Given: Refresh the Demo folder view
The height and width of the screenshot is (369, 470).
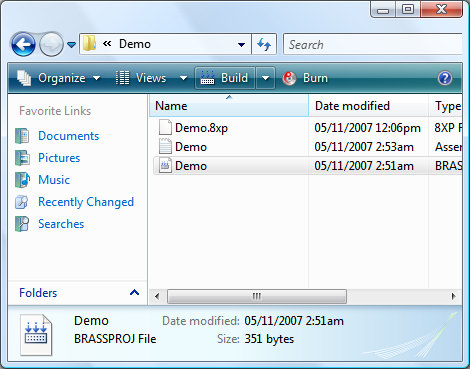Looking at the screenshot, I should pos(264,44).
